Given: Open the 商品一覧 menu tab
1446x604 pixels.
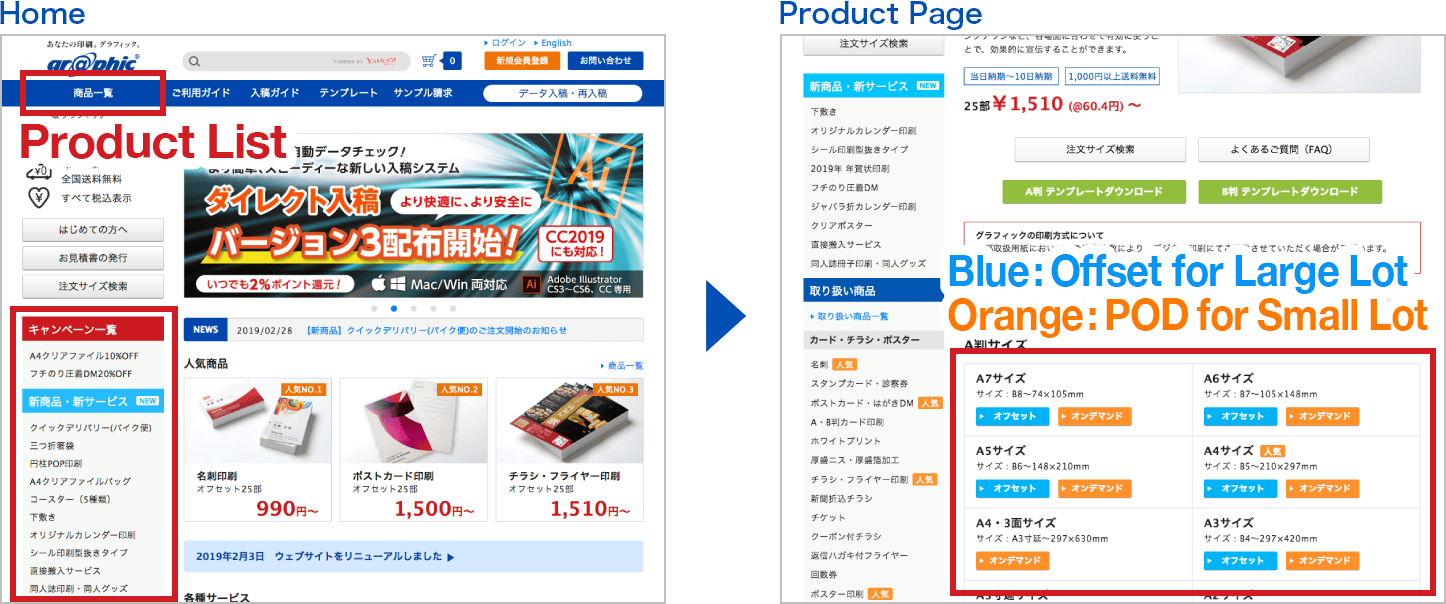Looking at the screenshot, I should pyautogui.click(x=93, y=93).
